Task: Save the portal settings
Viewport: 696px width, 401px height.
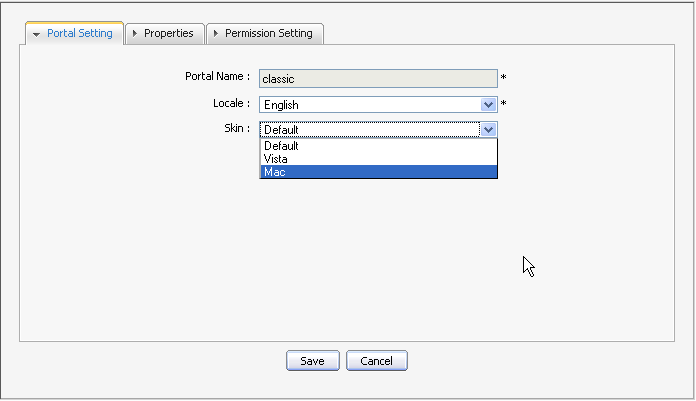Action: click(x=313, y=361)
